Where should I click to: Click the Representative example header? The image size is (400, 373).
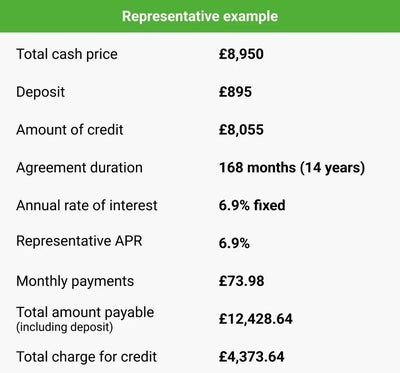[200, 16]
